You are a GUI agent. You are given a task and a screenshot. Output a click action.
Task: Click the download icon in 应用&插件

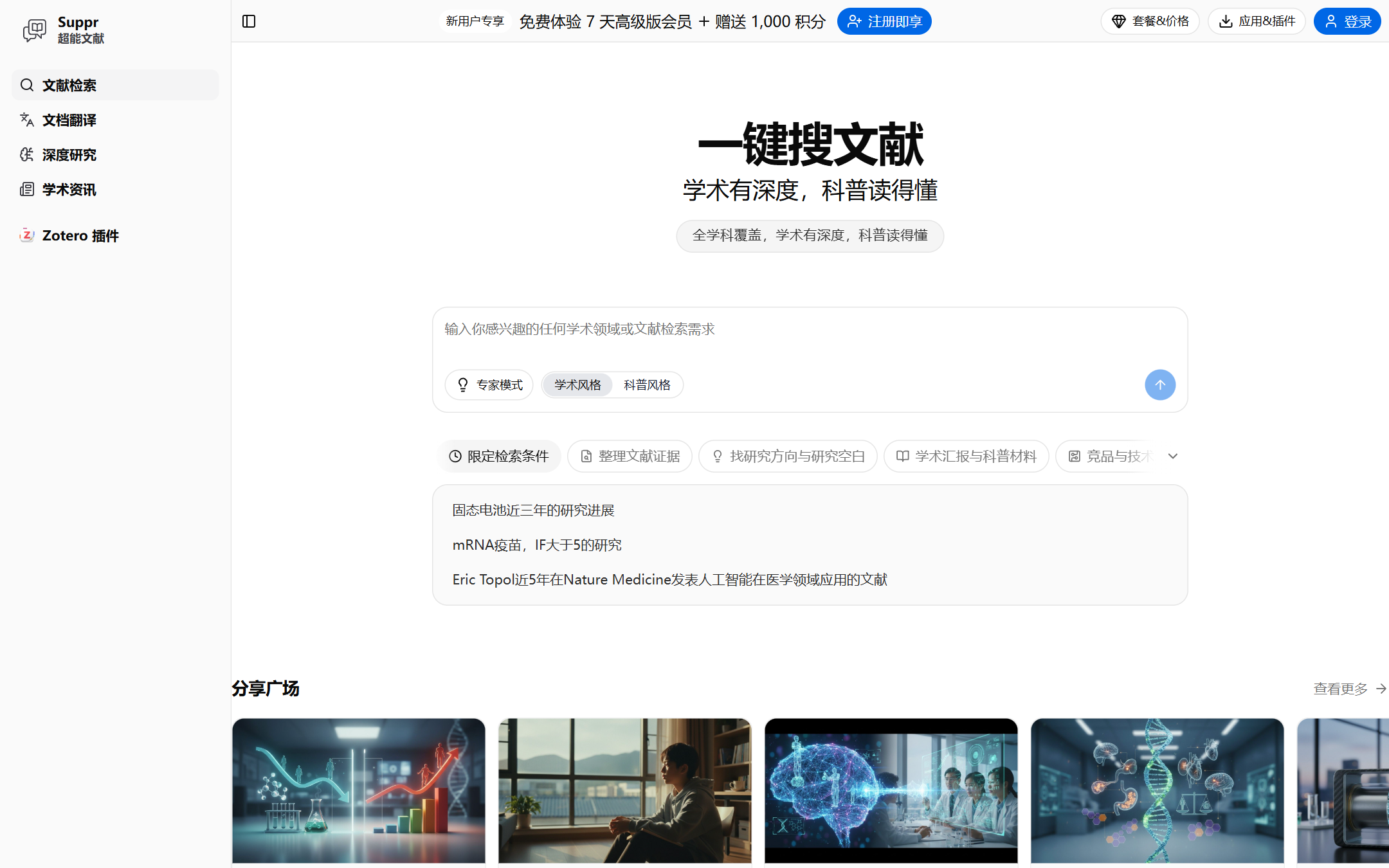point(1226,21)
